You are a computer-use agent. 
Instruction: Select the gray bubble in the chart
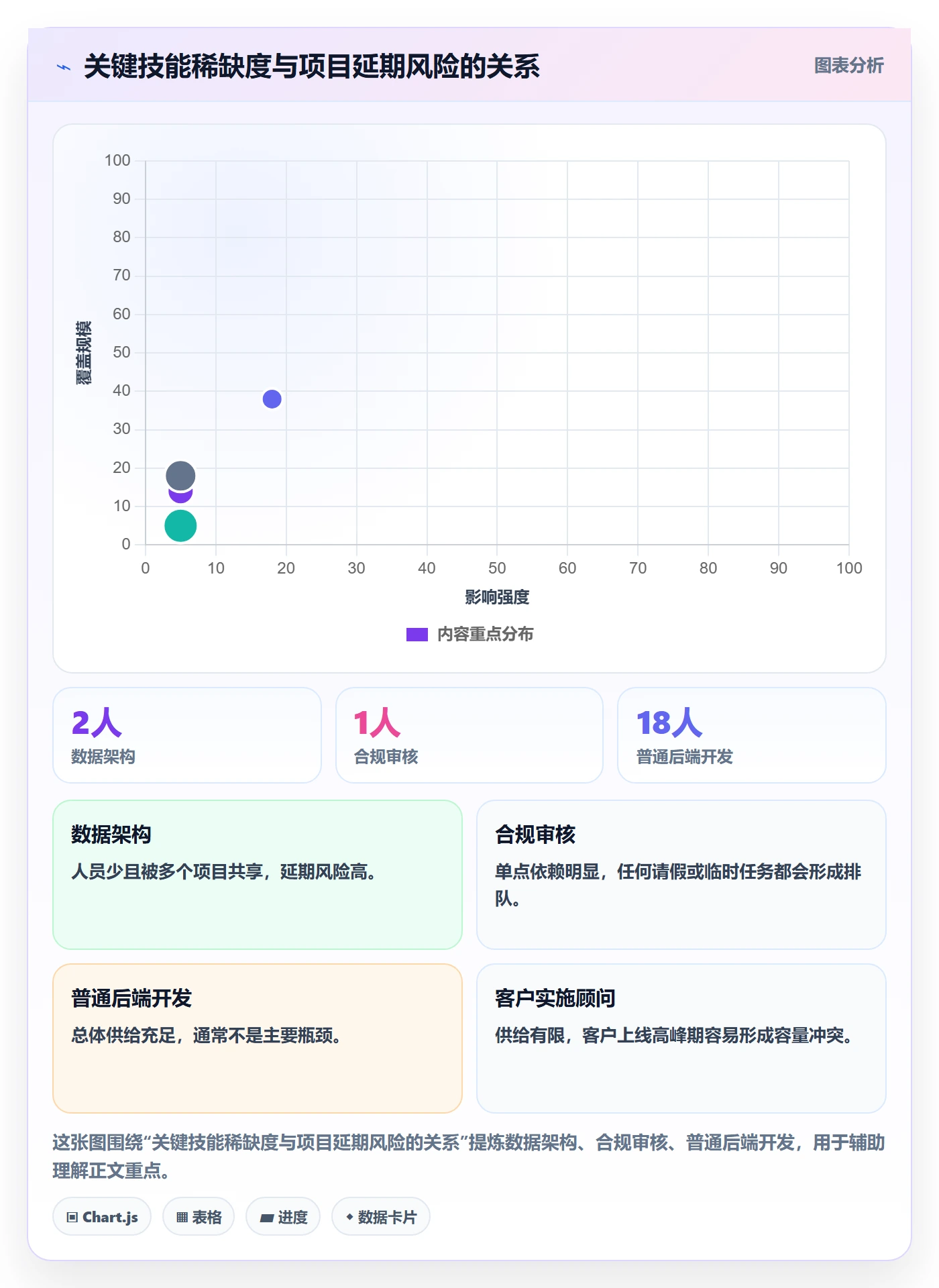pyautogui.click(x=180, y=476)
